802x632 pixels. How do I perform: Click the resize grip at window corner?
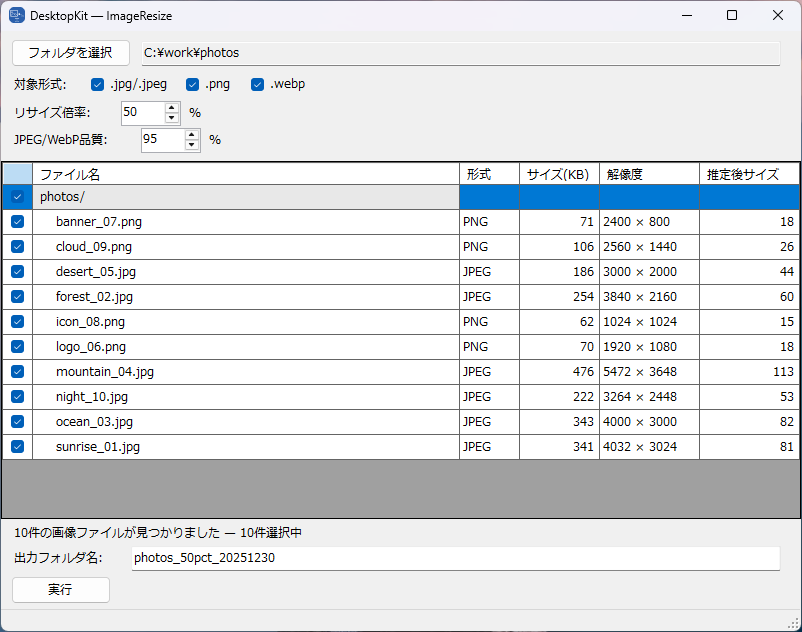tap(793, 623)
